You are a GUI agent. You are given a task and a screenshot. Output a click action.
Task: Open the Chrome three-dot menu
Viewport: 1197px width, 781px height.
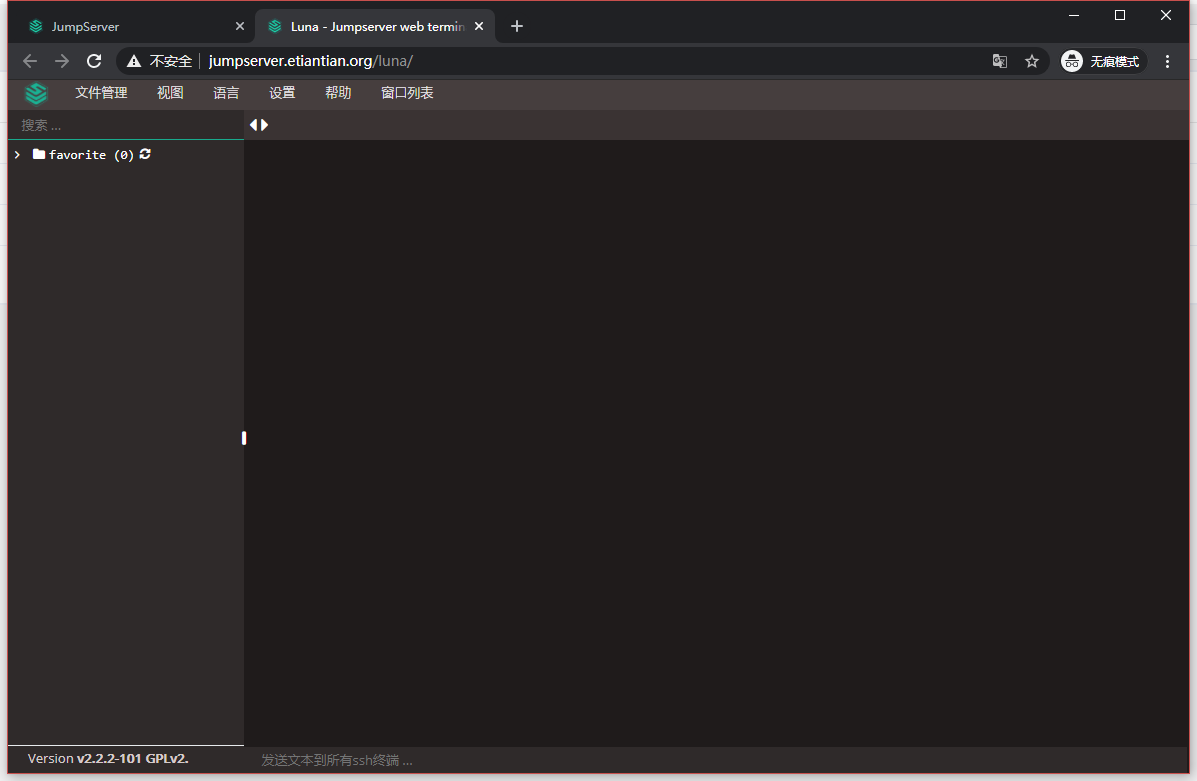tap(1167, 61)
